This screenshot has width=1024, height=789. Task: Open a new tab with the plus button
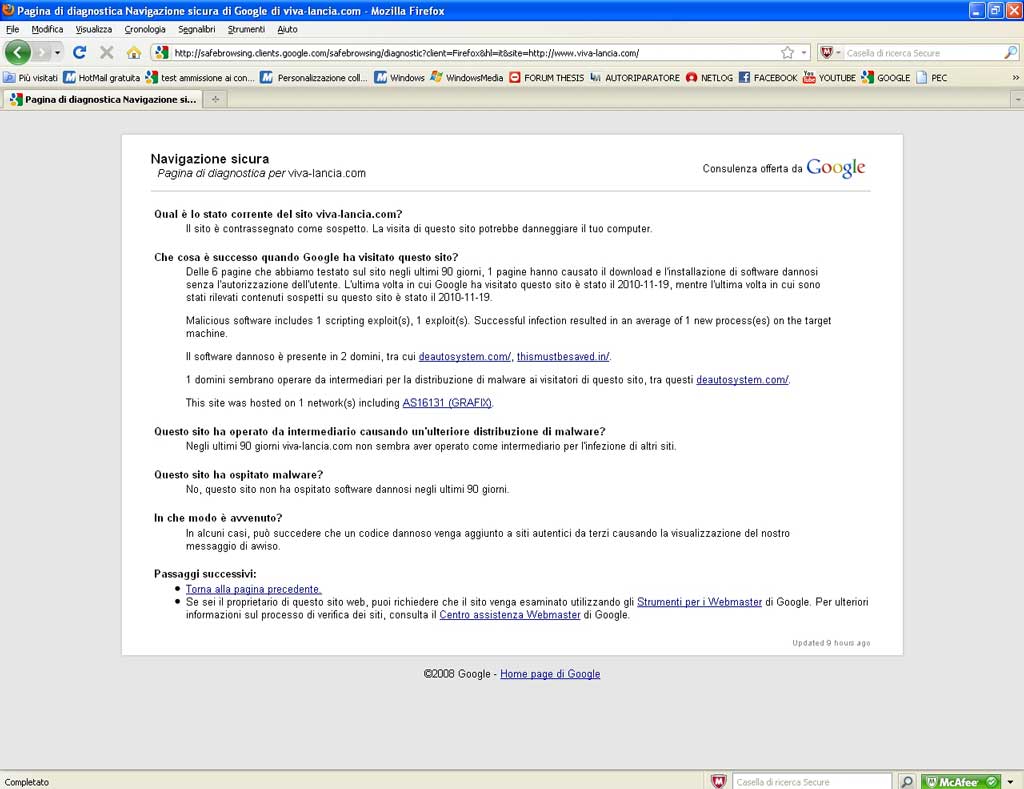click(x=215, y=99)
